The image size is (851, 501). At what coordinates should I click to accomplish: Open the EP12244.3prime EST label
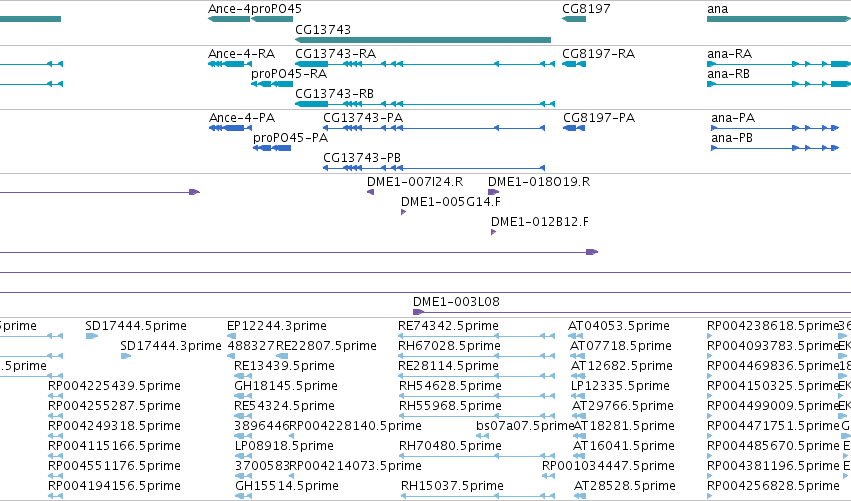[x=277, y=326]
